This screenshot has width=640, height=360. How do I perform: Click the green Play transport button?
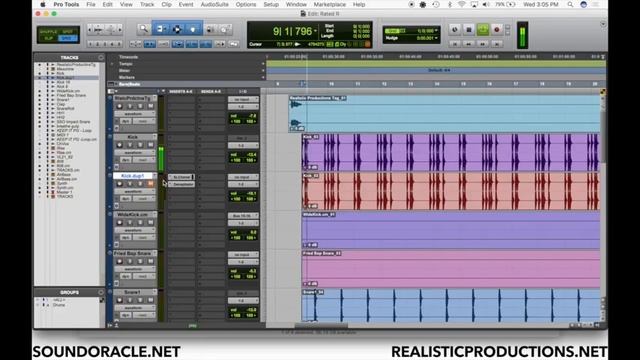(x=483, y=29)
